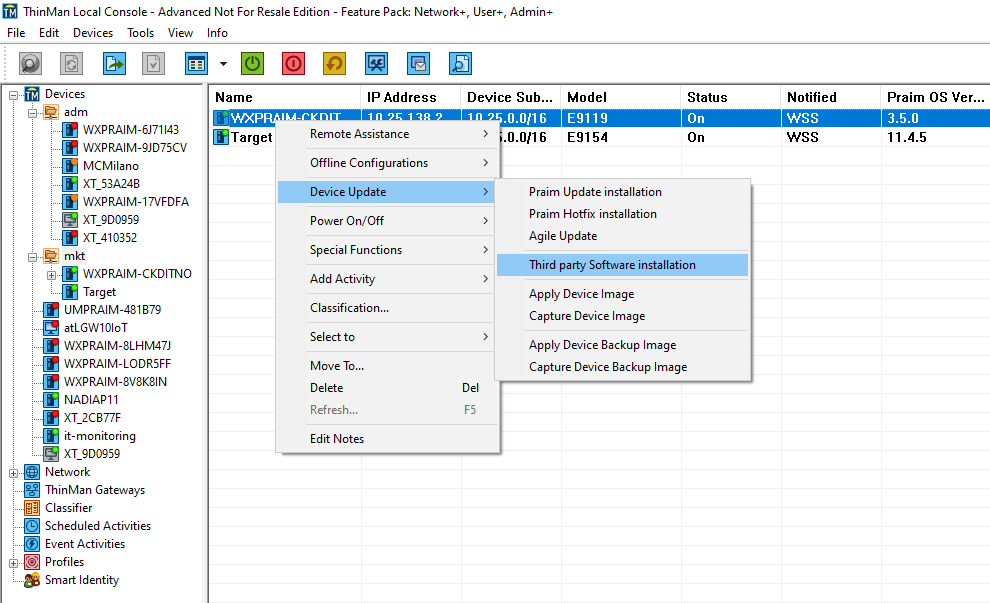The height and width of the screenshot is (603, 990).
Task: Click the send message toolbar icon
Action: (419, 63)
